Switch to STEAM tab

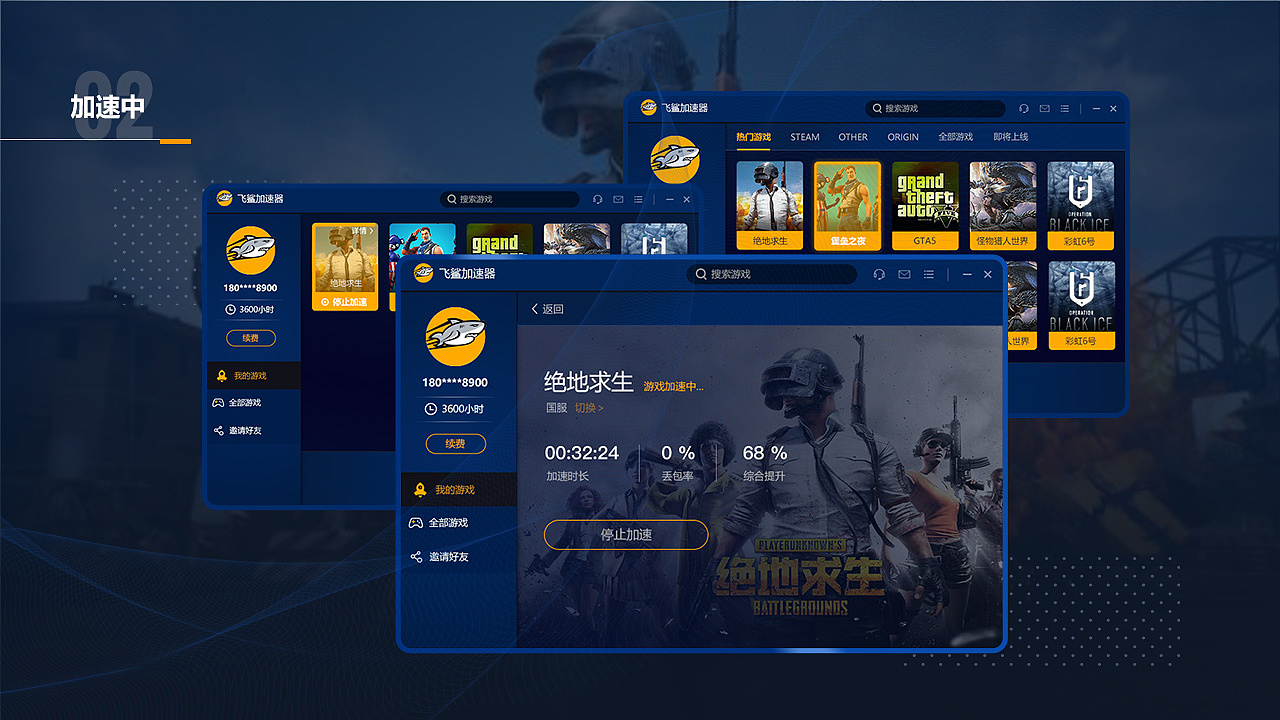coord(805,137)
